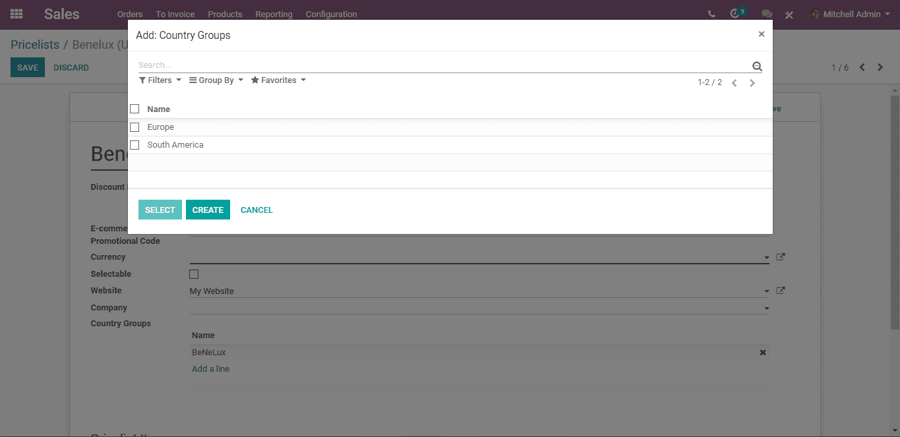This screenshot has width=900, height=437.
Task: Click the CREATE button
Action: pos(208,210)
